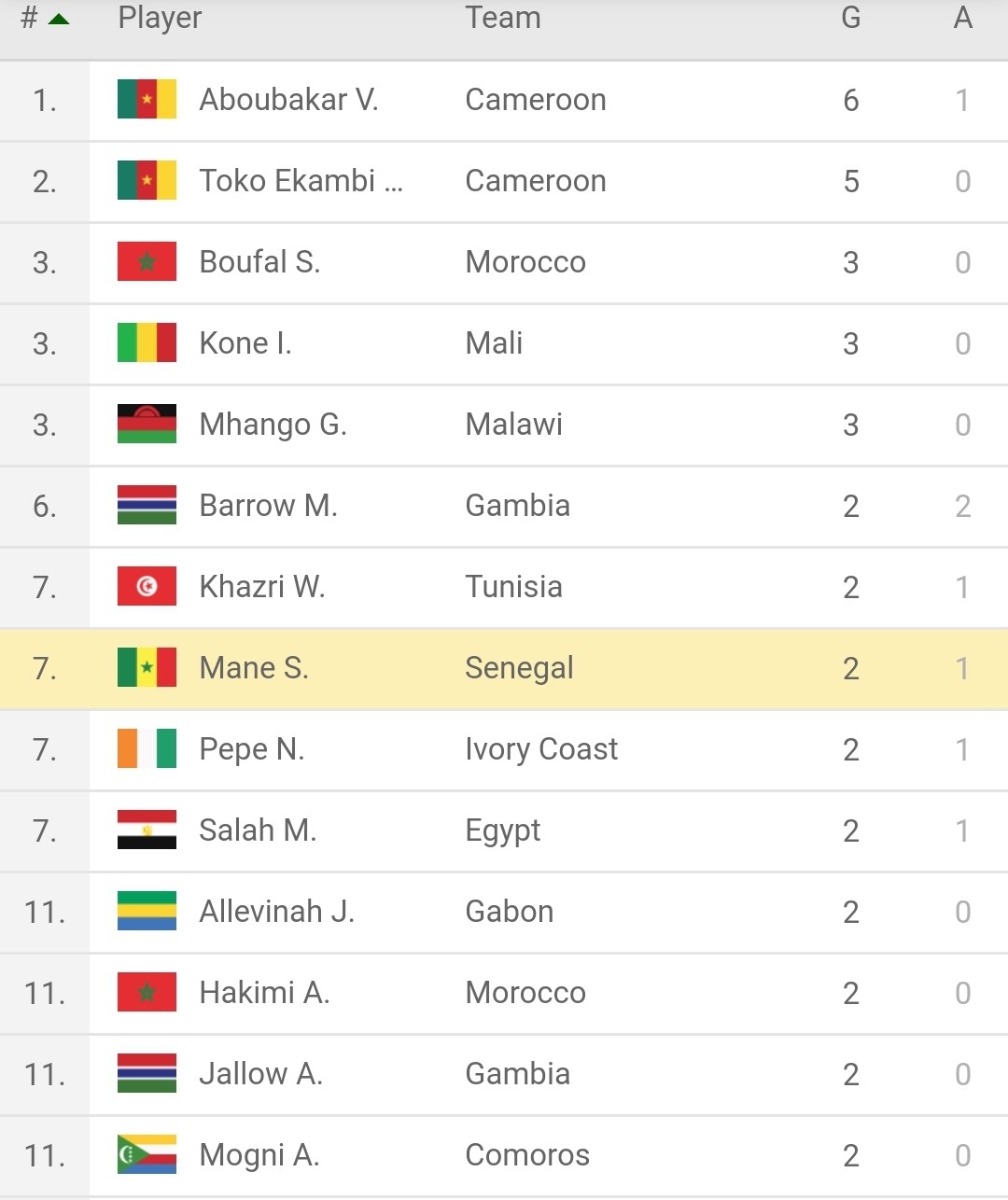Select the highlighted Mane S. row
This screenshot has width=1008, height=1200.
(x=504, y=668)
